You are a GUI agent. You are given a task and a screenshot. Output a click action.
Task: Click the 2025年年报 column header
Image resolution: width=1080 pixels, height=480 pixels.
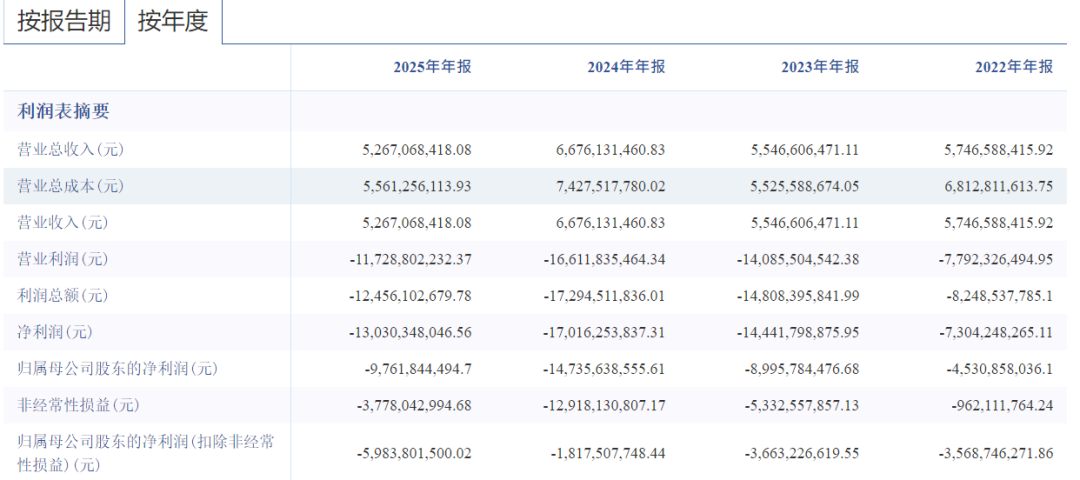431,67
